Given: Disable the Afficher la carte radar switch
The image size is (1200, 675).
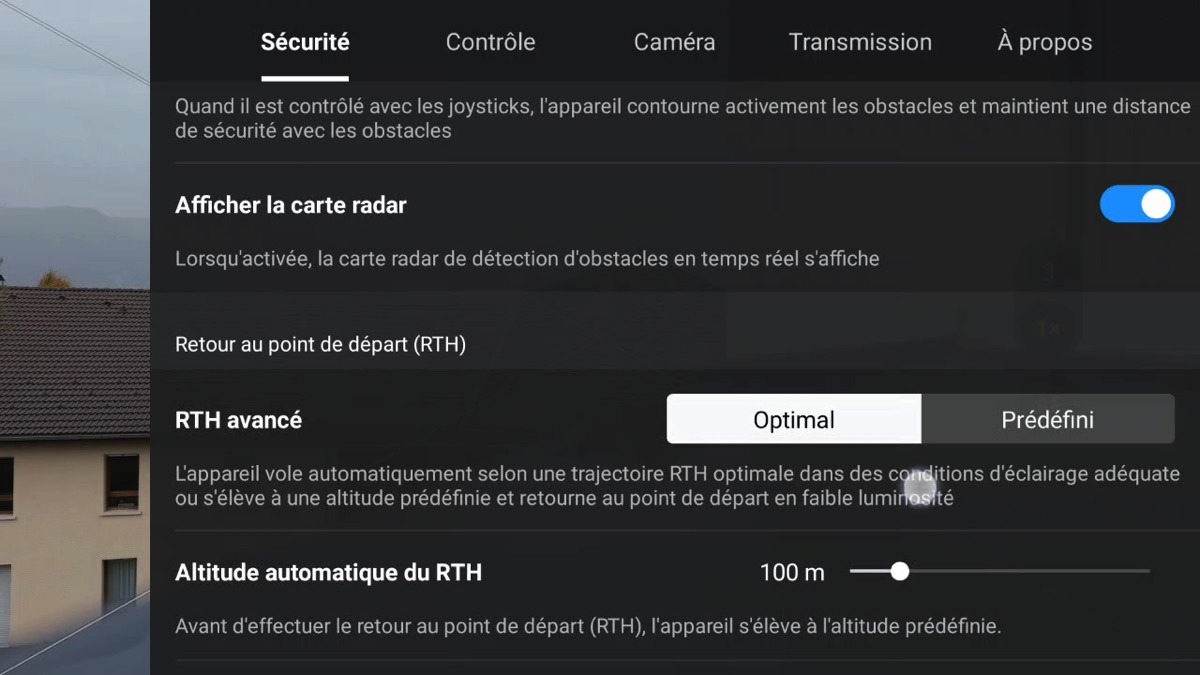Looking at the screenshot, I should pos(1137,204).
